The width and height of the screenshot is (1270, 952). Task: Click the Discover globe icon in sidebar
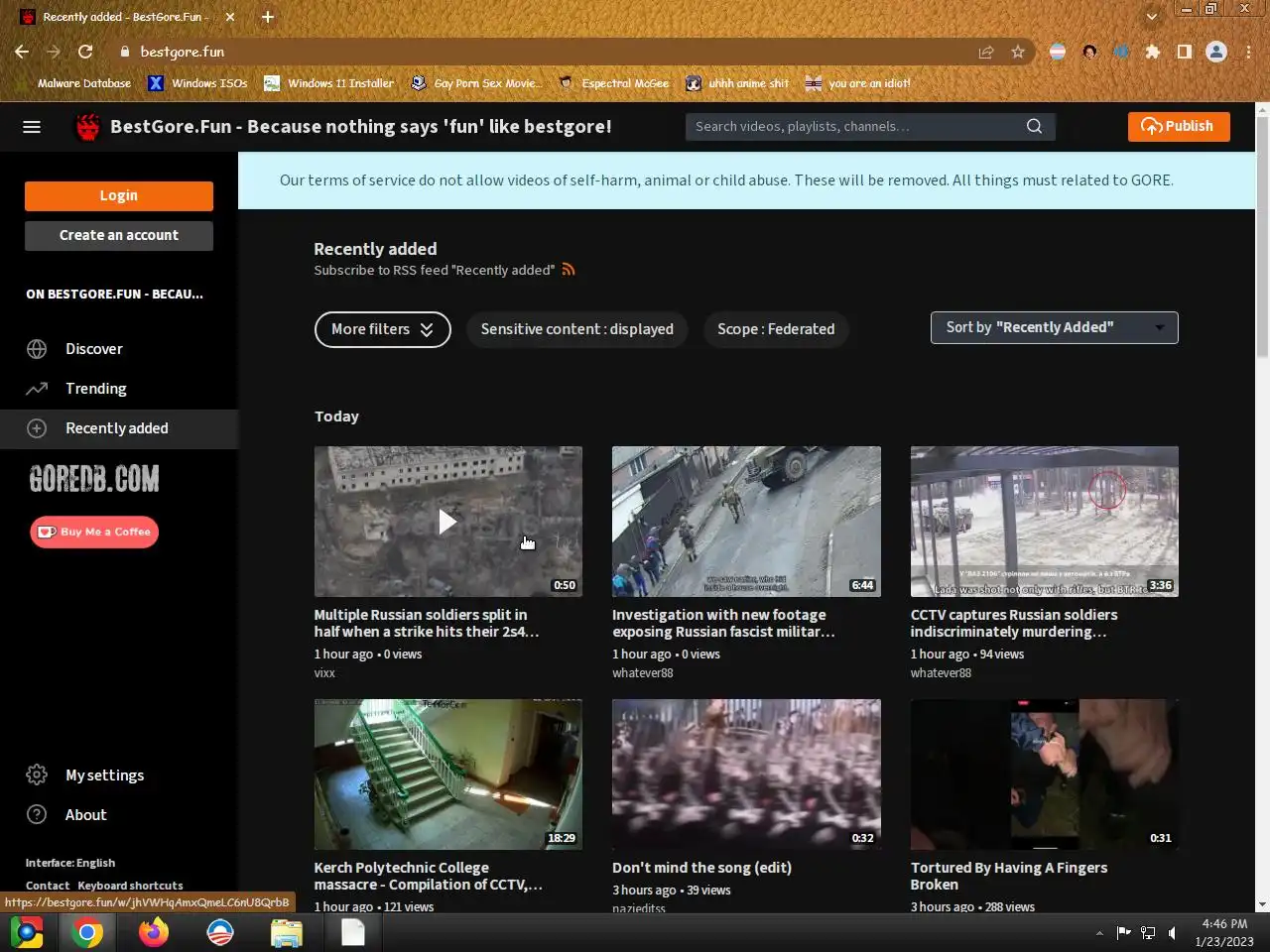coord(37,349)
